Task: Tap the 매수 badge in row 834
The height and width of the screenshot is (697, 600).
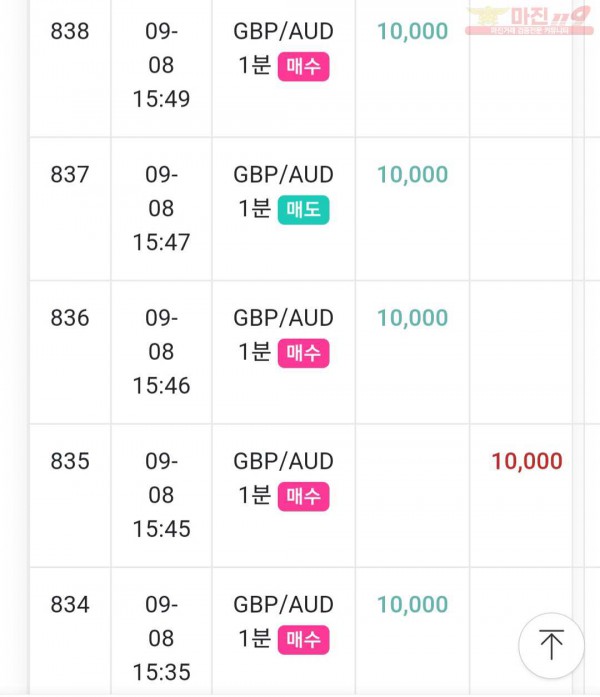Action: (304, 640)
